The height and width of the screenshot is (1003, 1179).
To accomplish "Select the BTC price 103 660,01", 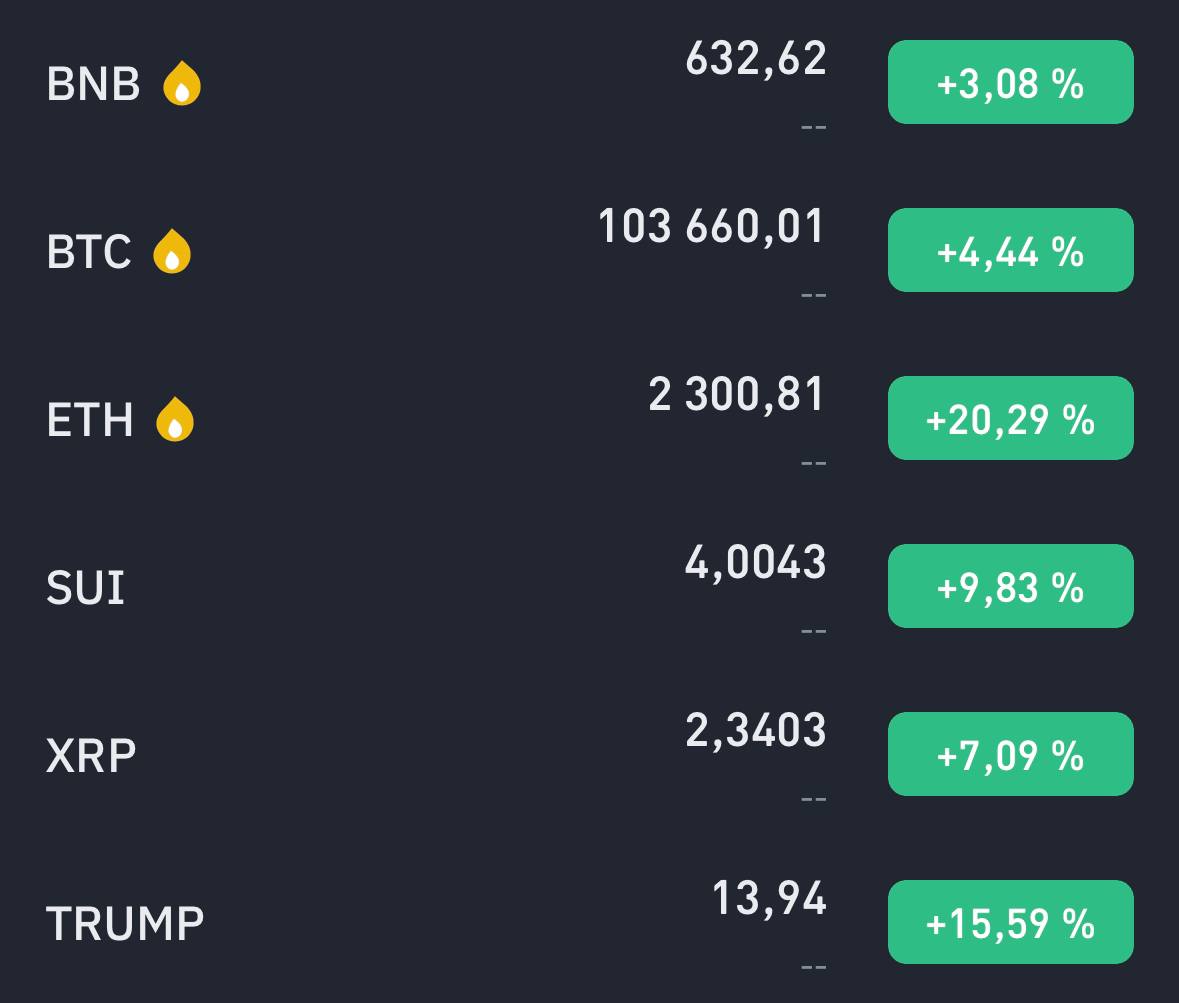I will click(x=711, y=226).
